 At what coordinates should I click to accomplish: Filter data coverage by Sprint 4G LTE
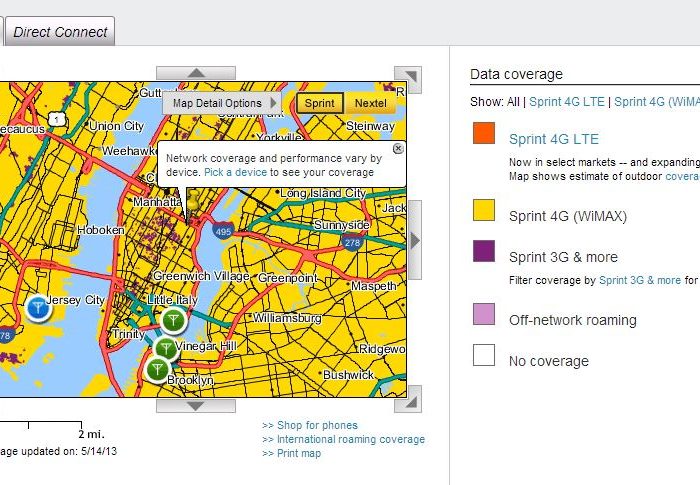[566, 101]
